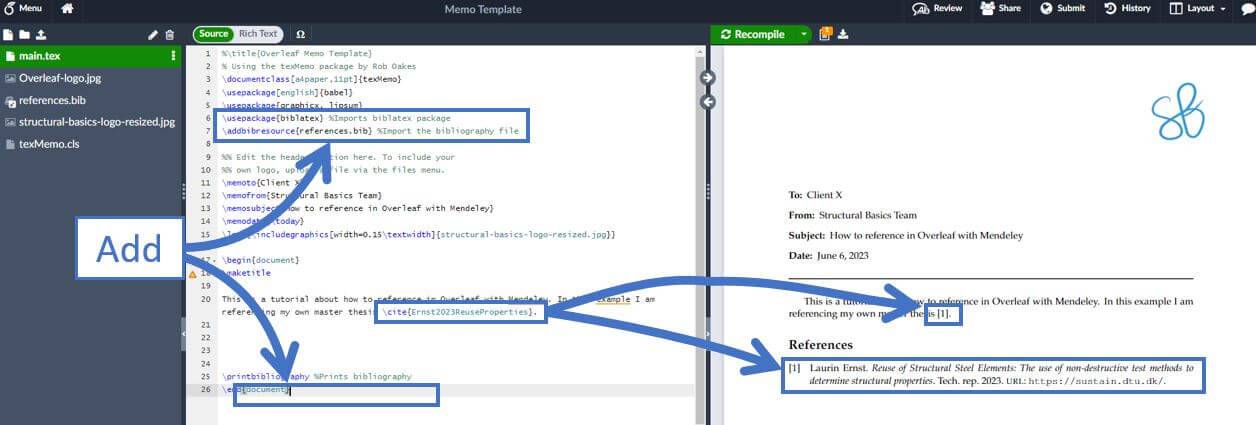Open the Submit menu
Viewport: 1256px width, 425px height.
1063,8
